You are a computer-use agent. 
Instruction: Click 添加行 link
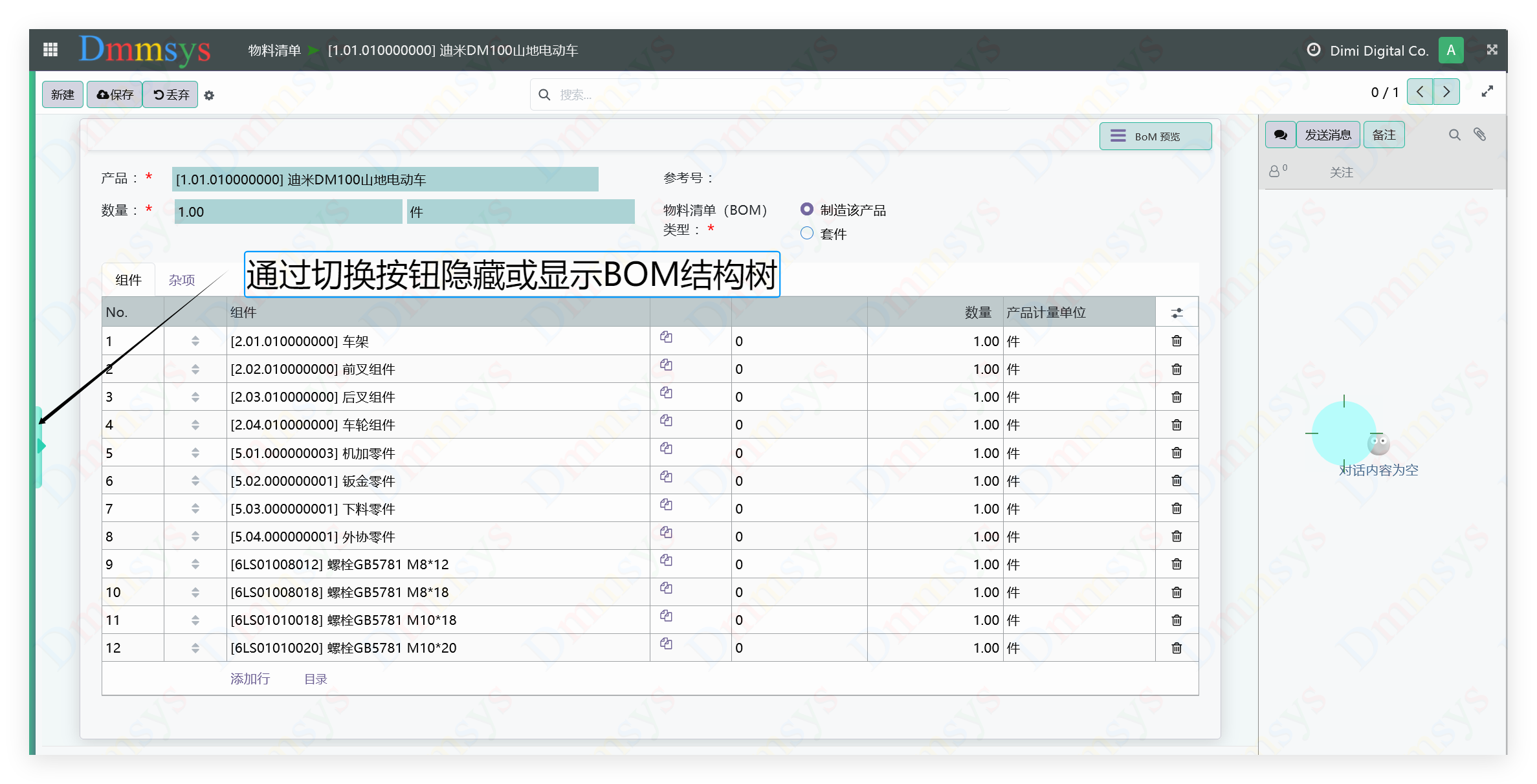click(x=250, y=679)
